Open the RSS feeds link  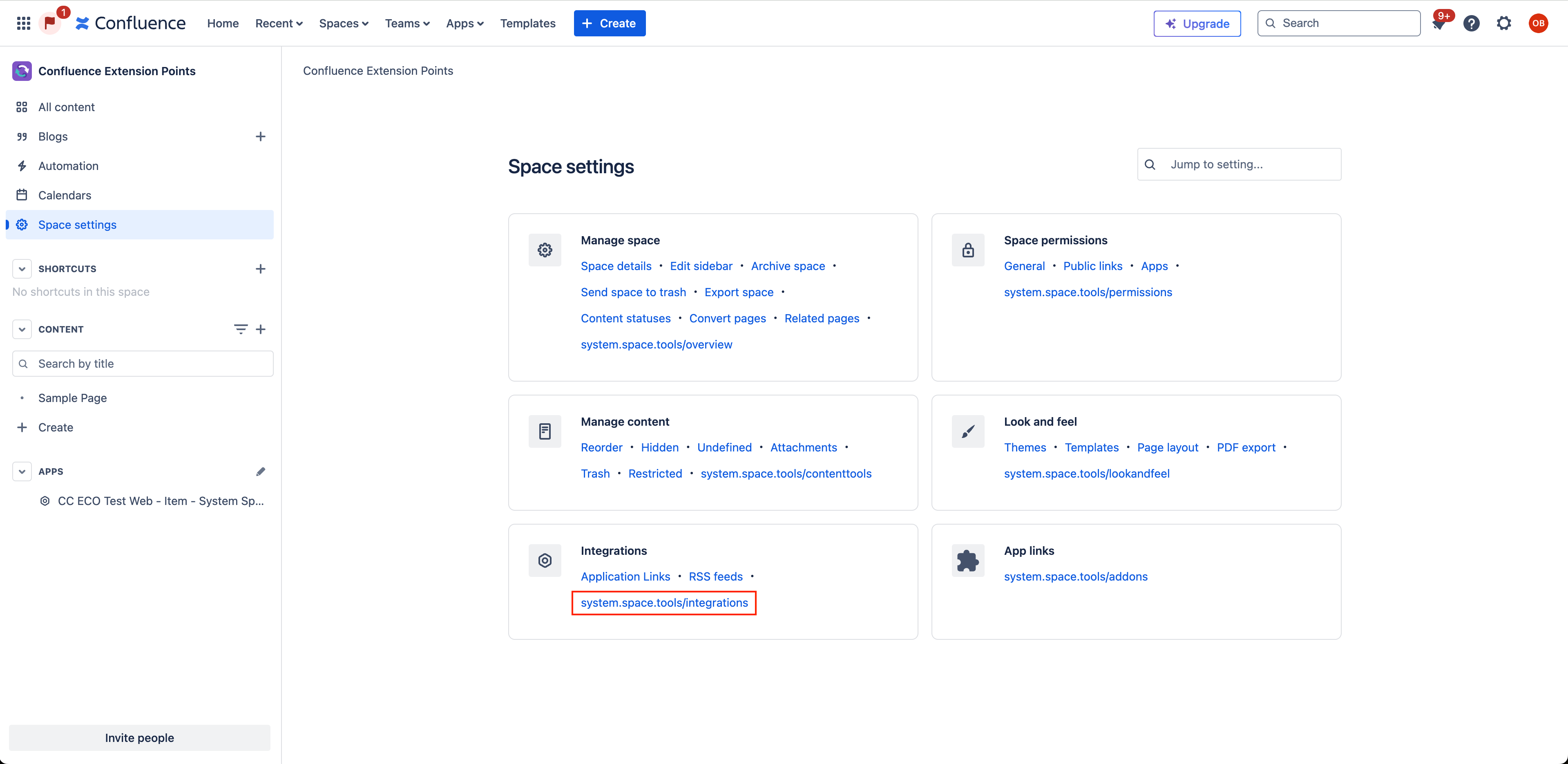click(716, 576)
